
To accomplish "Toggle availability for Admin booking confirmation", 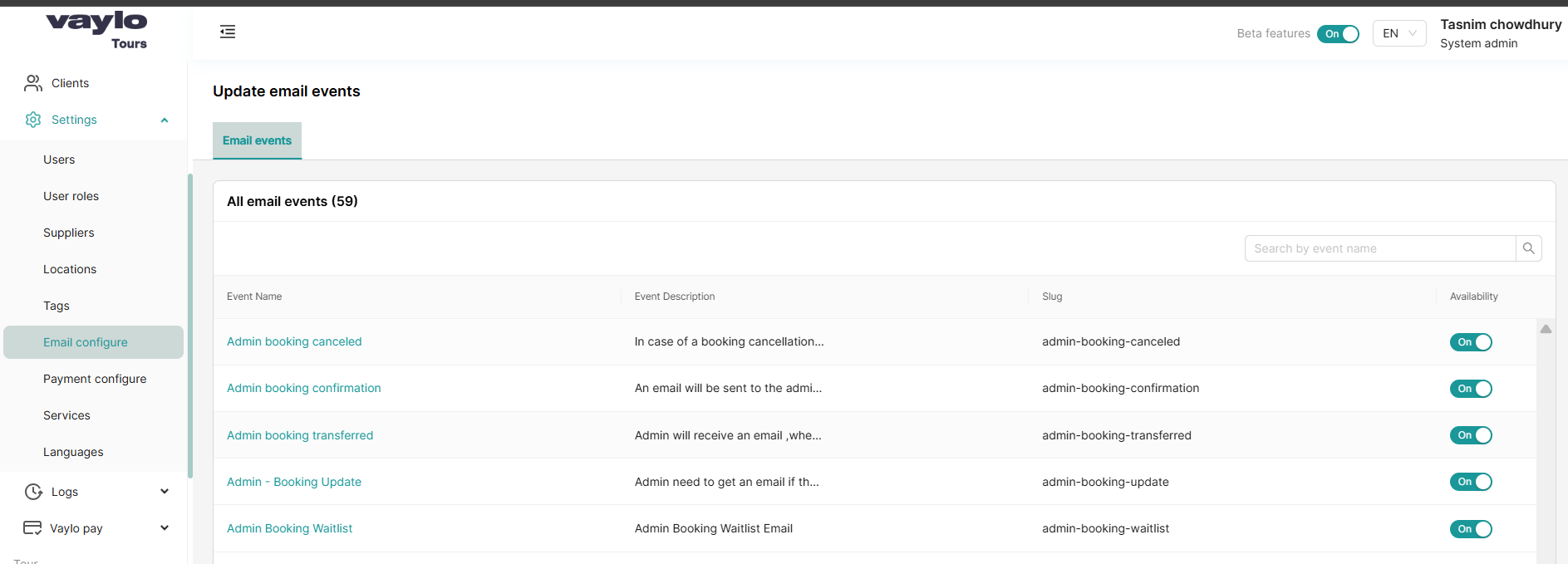I will click(1471, 389).
